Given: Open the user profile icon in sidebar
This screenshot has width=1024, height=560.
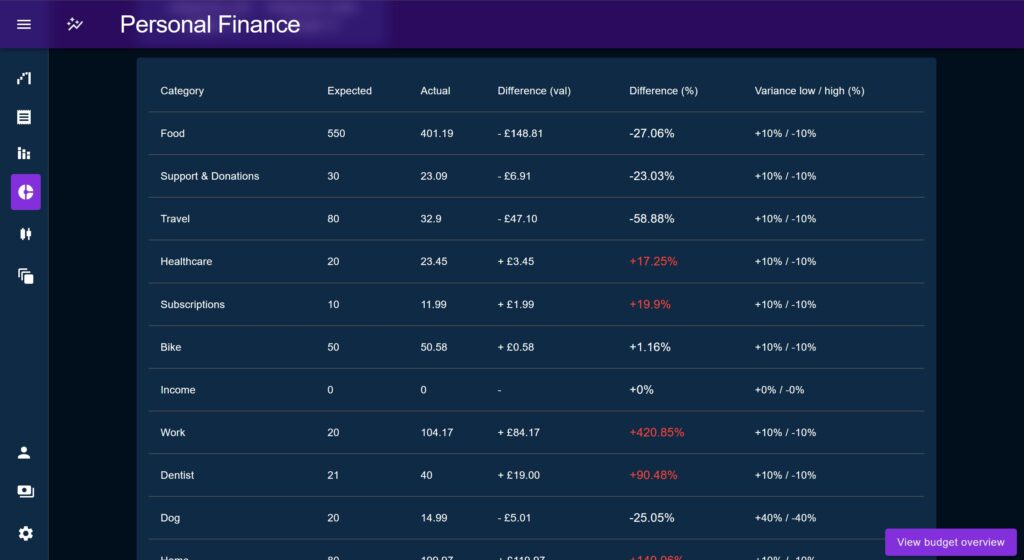Looking at the screenshot, I should [24, 452].
